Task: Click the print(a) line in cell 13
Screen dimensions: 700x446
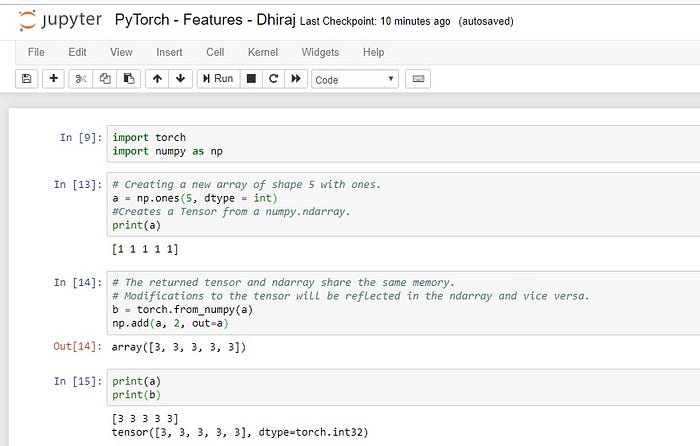Action: 136,225
